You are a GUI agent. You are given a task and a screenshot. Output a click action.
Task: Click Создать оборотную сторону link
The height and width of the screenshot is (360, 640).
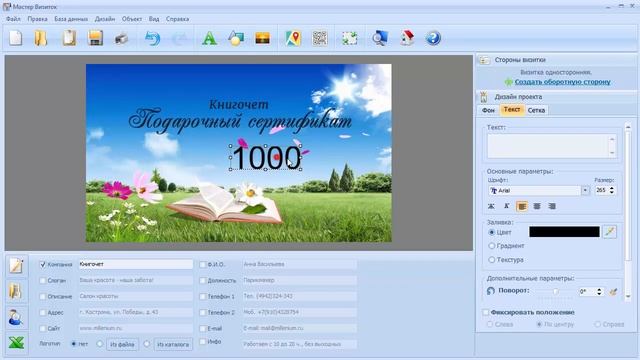point(562,82)
